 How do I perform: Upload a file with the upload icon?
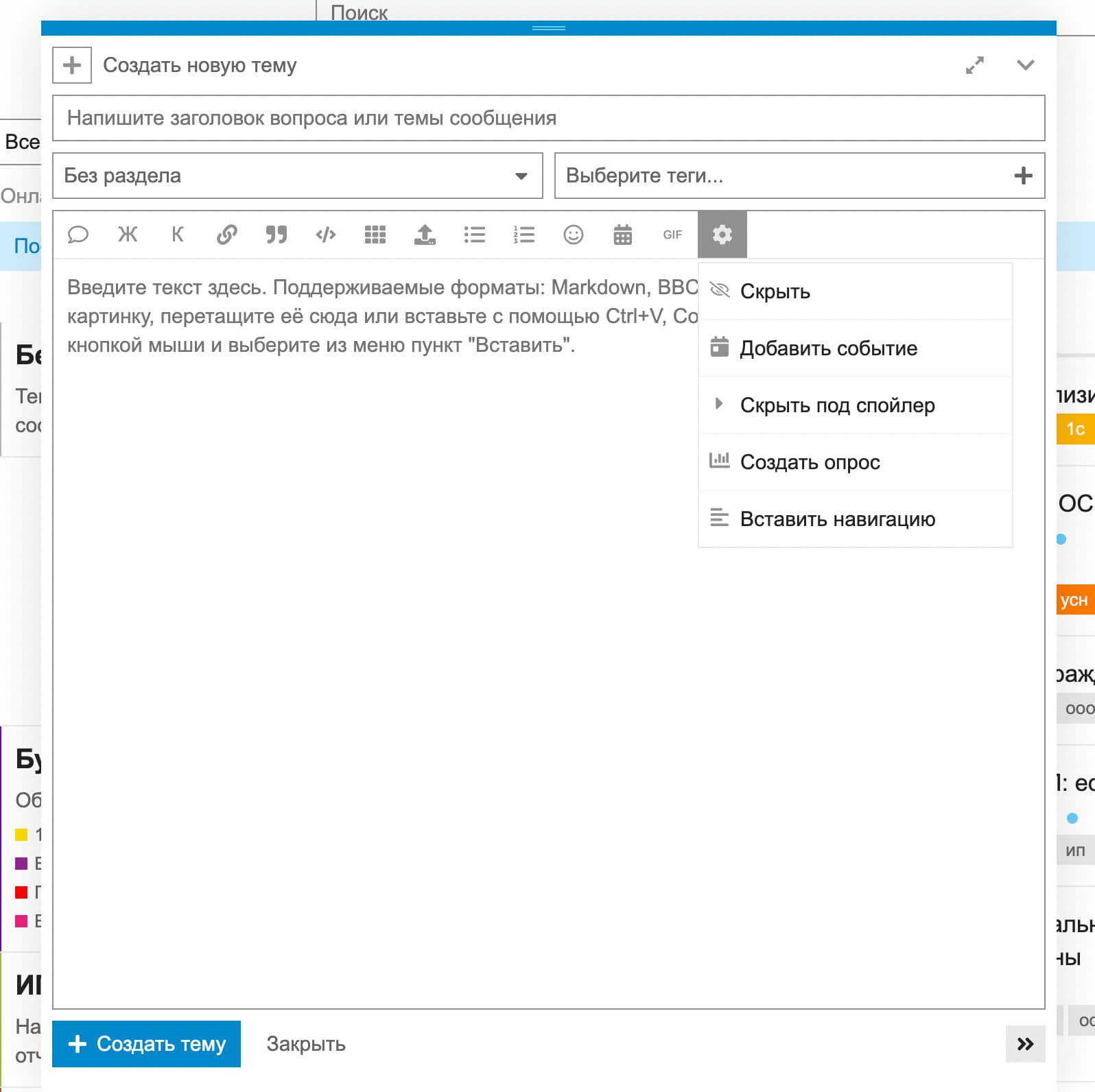[425, 235]
